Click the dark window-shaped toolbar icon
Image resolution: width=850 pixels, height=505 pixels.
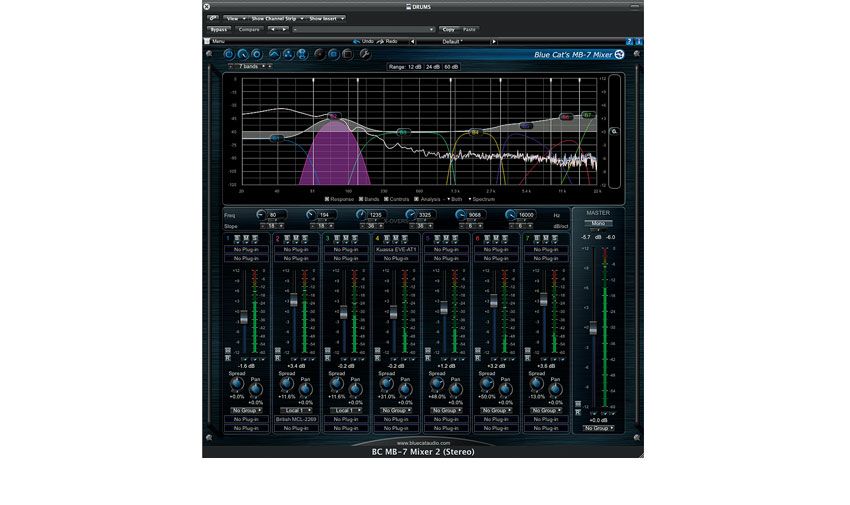coord(347,54)
